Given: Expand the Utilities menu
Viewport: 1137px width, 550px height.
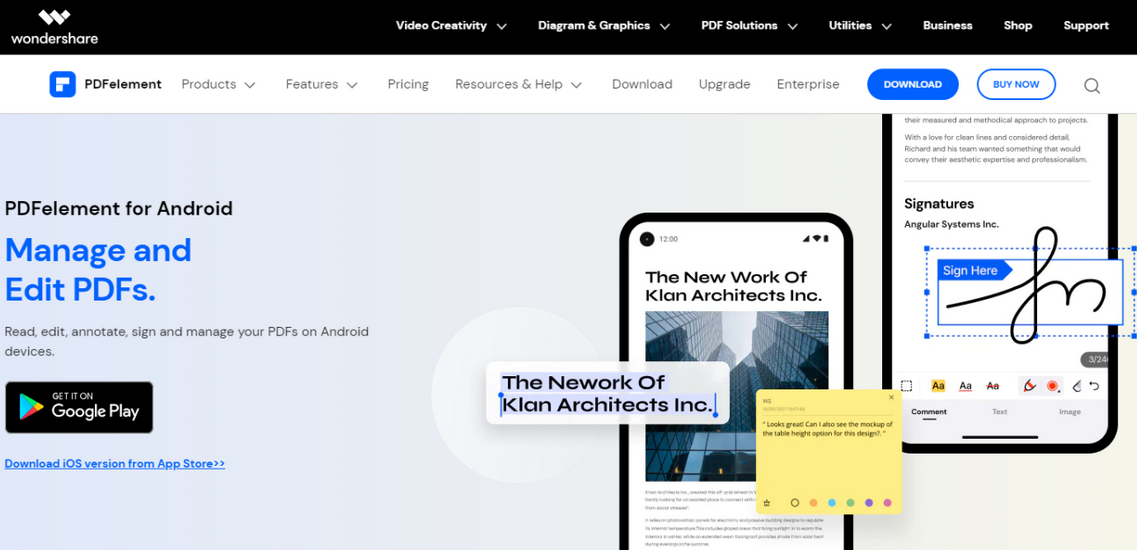Looking at the screenshot, I should pyautogui.click(x=860, y=25).
